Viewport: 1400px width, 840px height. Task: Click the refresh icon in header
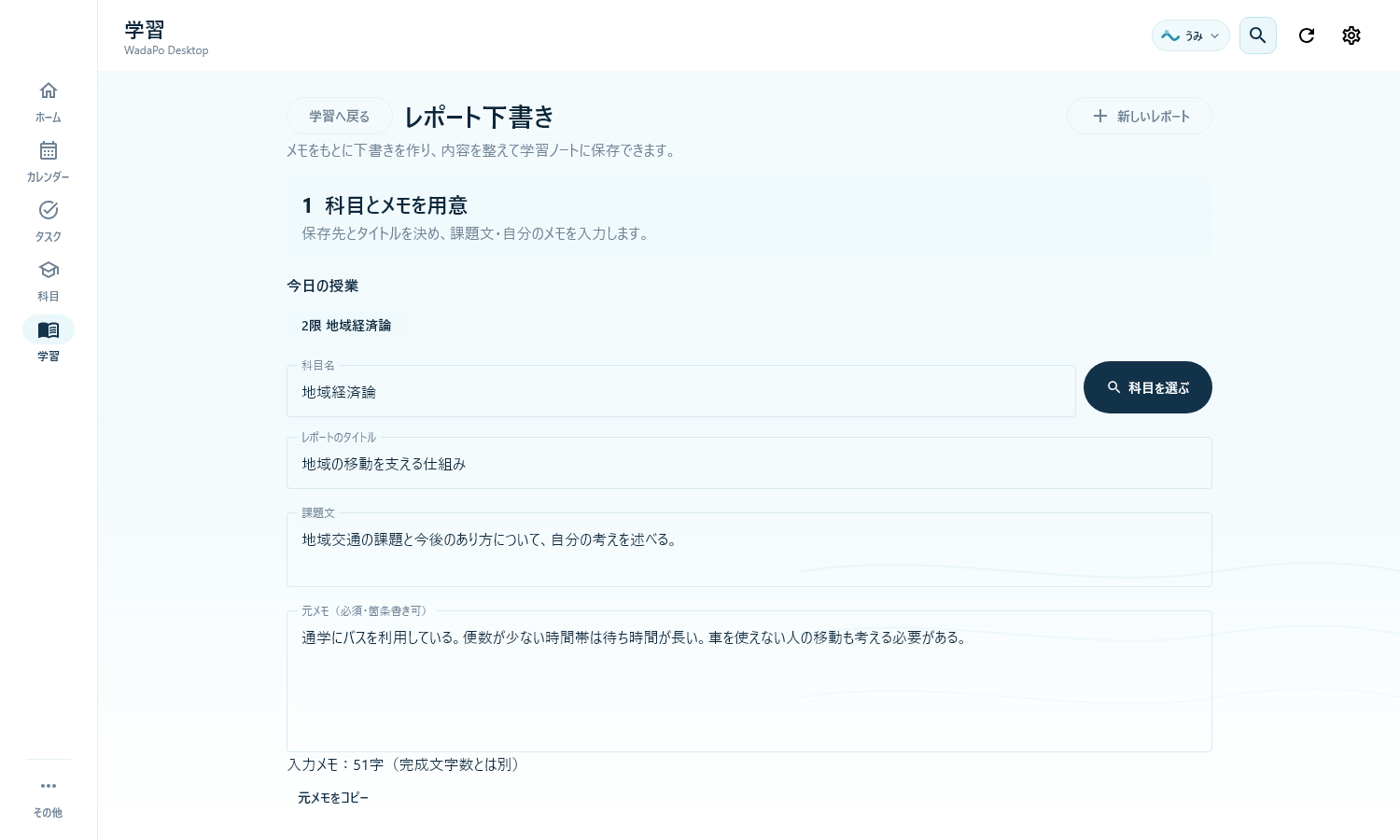[x=1307, y=35]
